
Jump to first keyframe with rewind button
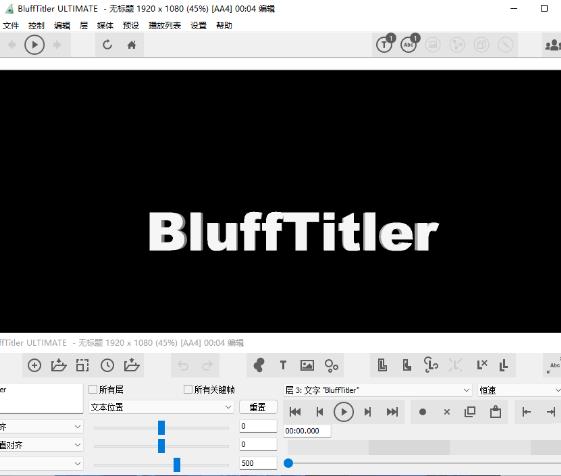295,412
